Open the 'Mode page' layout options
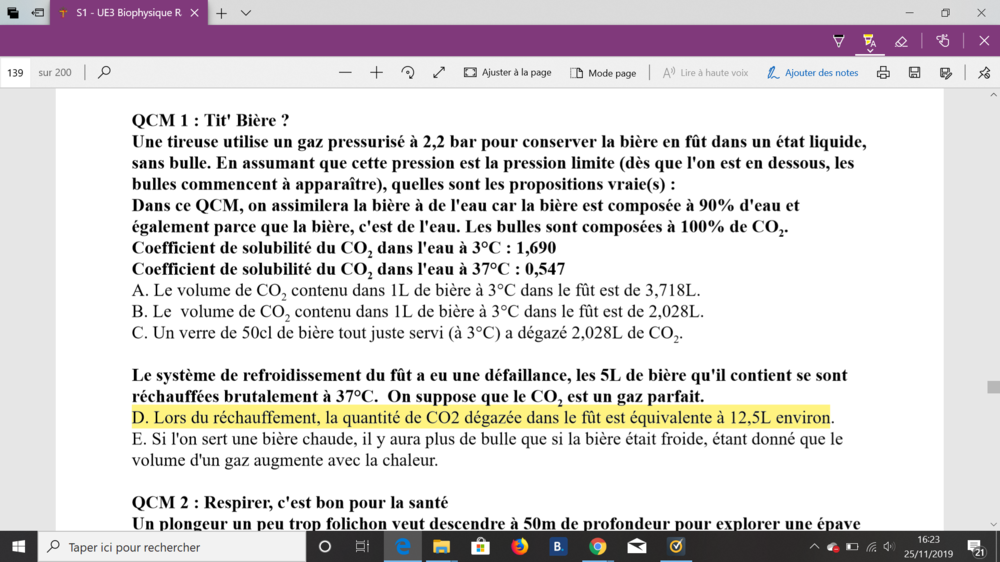Image resolution: width=1000 pixels, height=562 pixels. (603, 73)
